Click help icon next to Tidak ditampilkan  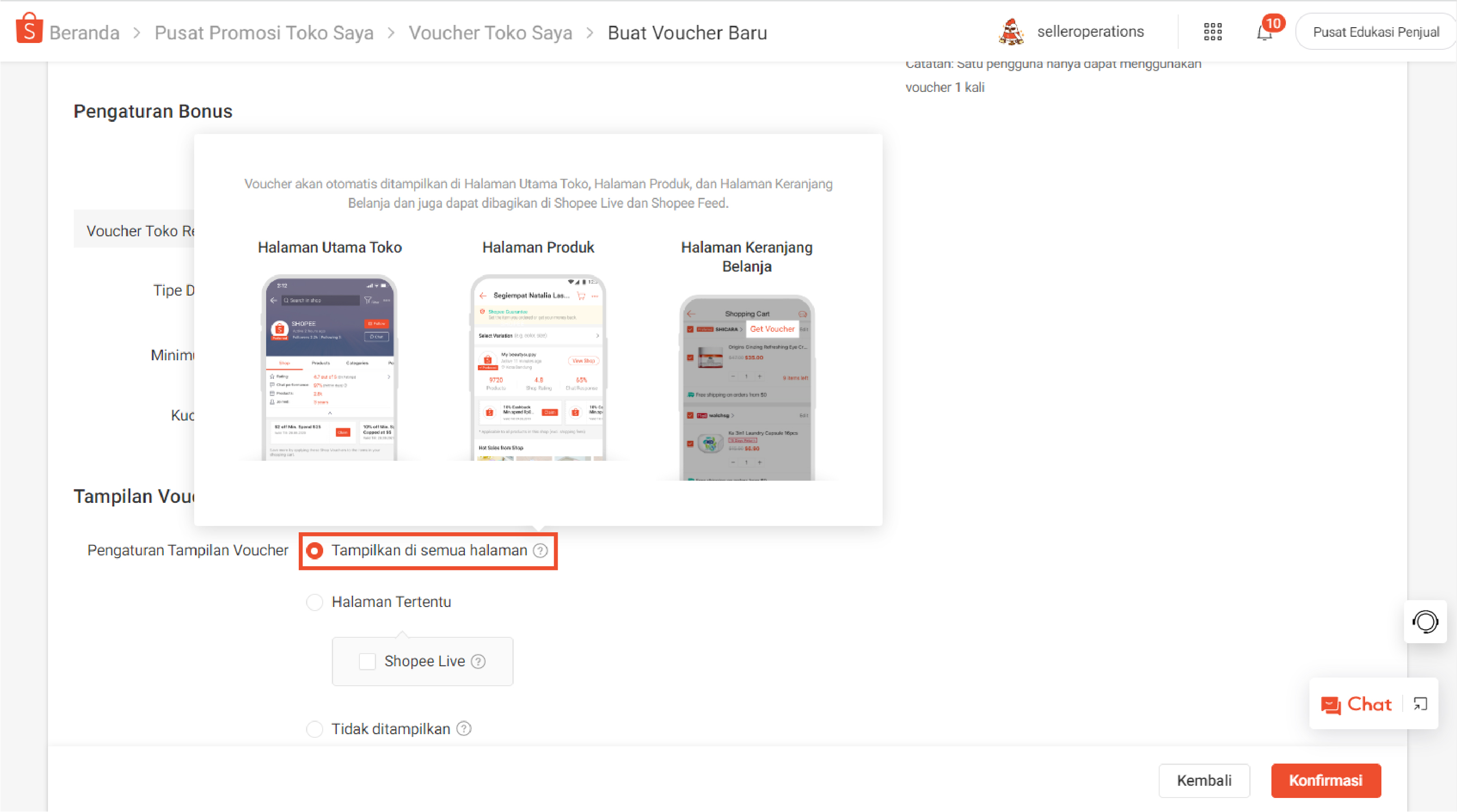click(x=464, y=729)
